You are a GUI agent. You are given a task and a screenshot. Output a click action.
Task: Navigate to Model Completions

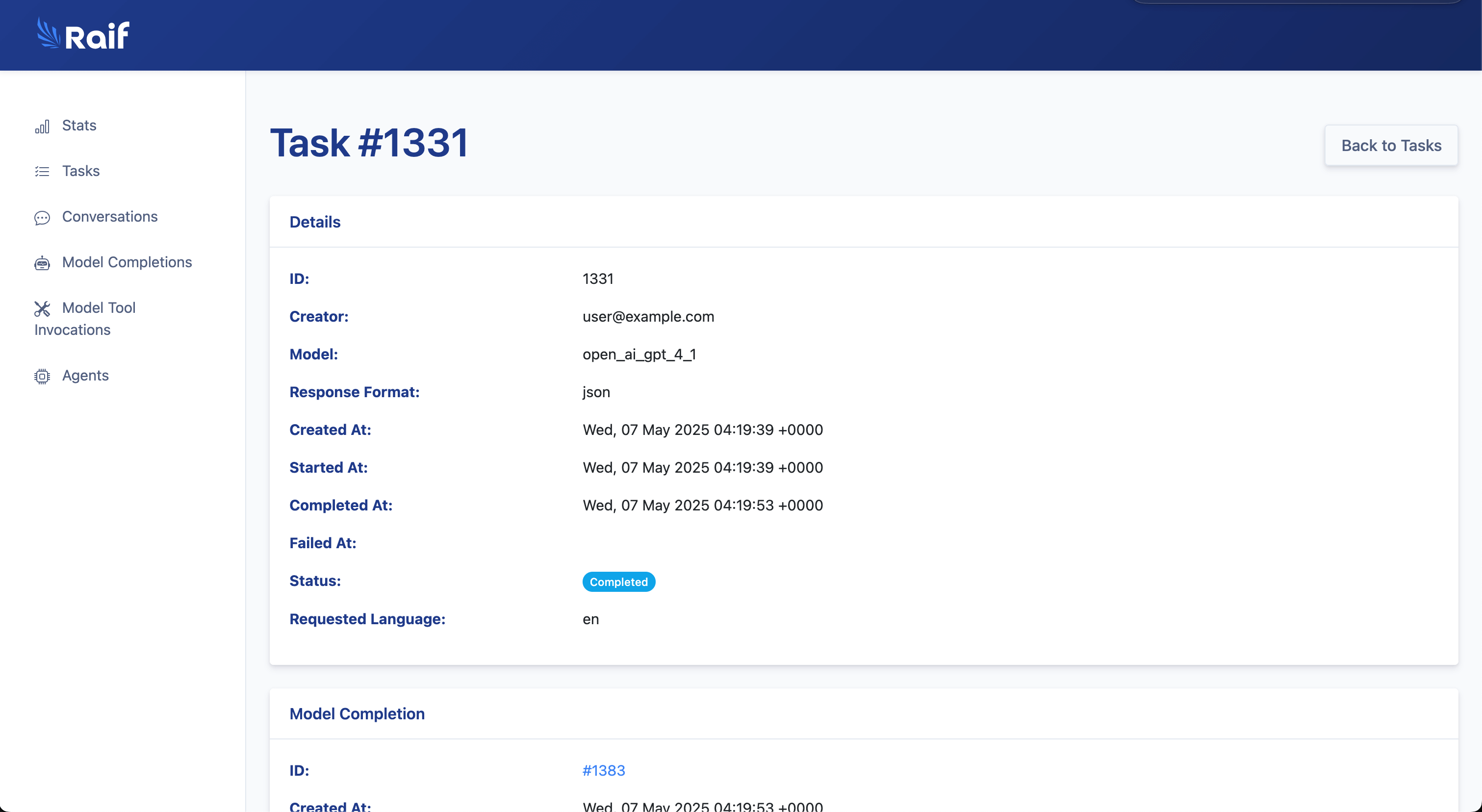coord(127,262)
